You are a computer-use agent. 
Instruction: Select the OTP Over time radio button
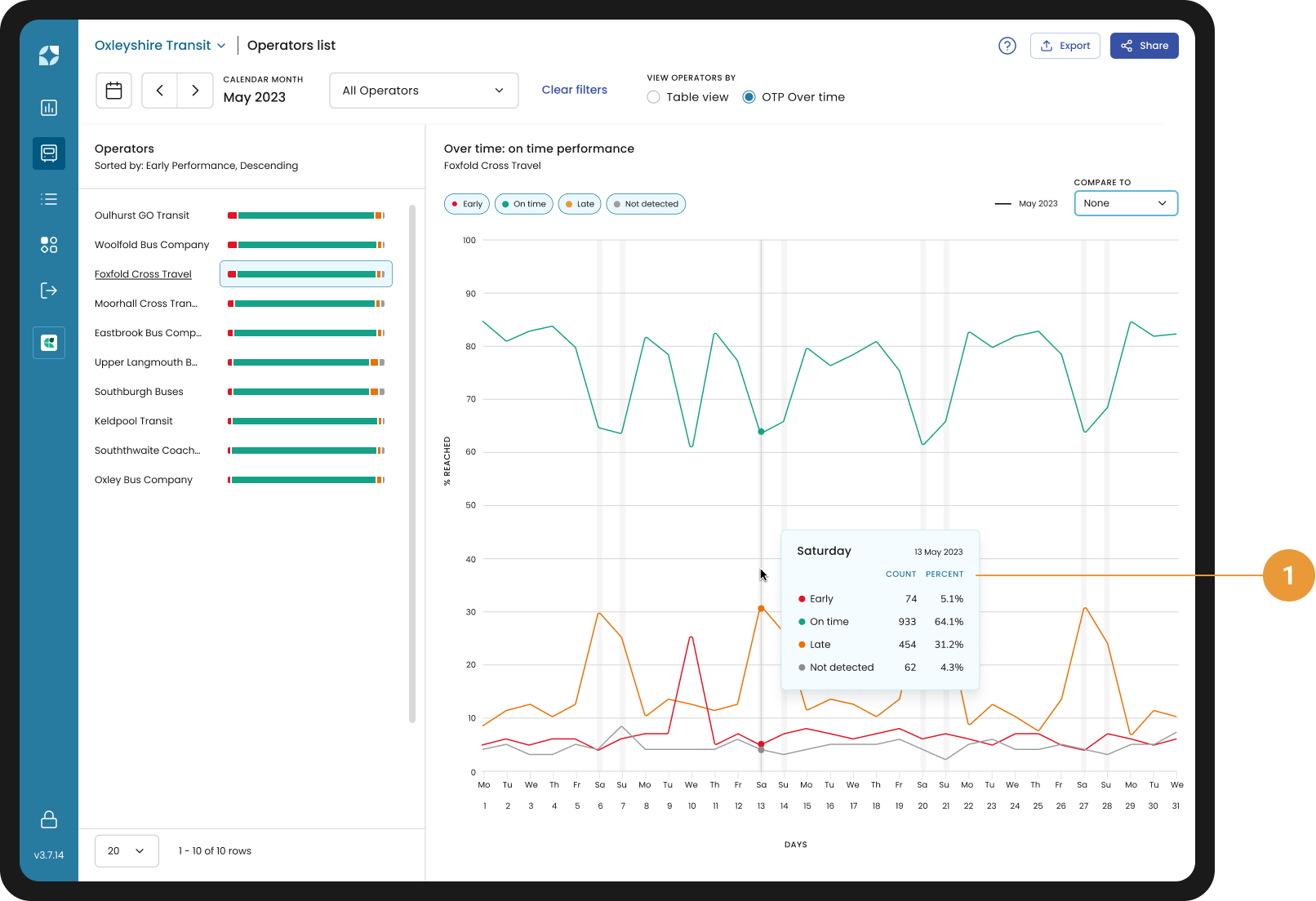[x=749, y=97]
